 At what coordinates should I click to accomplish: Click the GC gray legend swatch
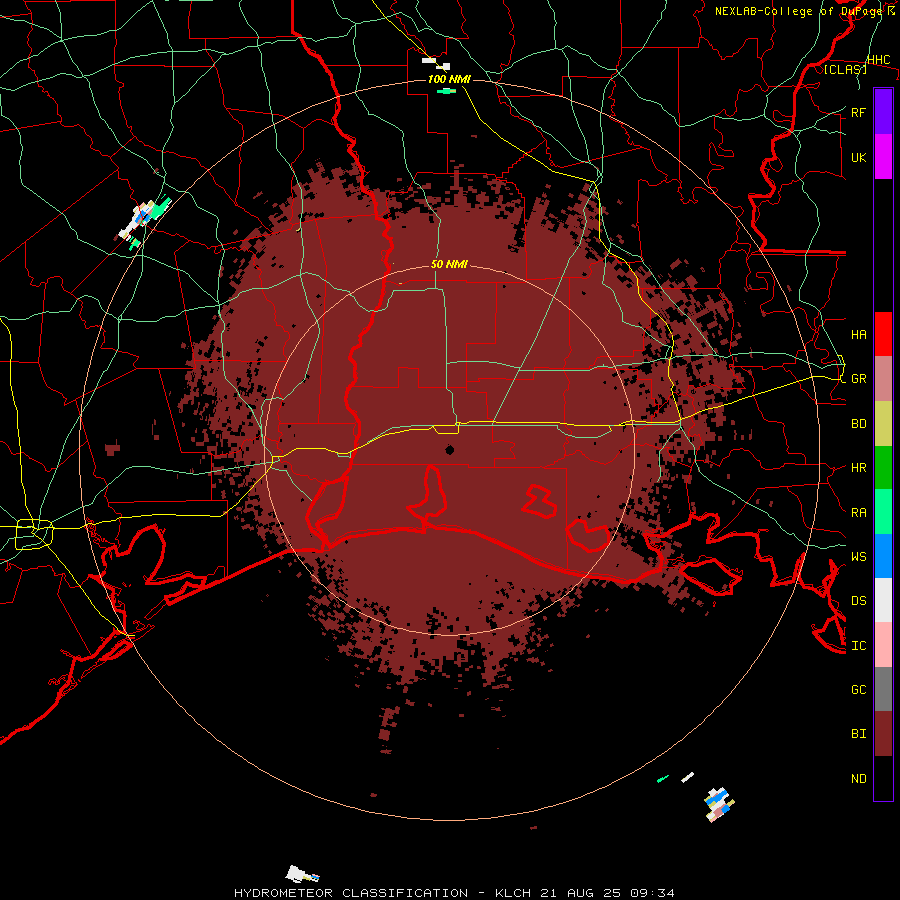click(883, 689)
